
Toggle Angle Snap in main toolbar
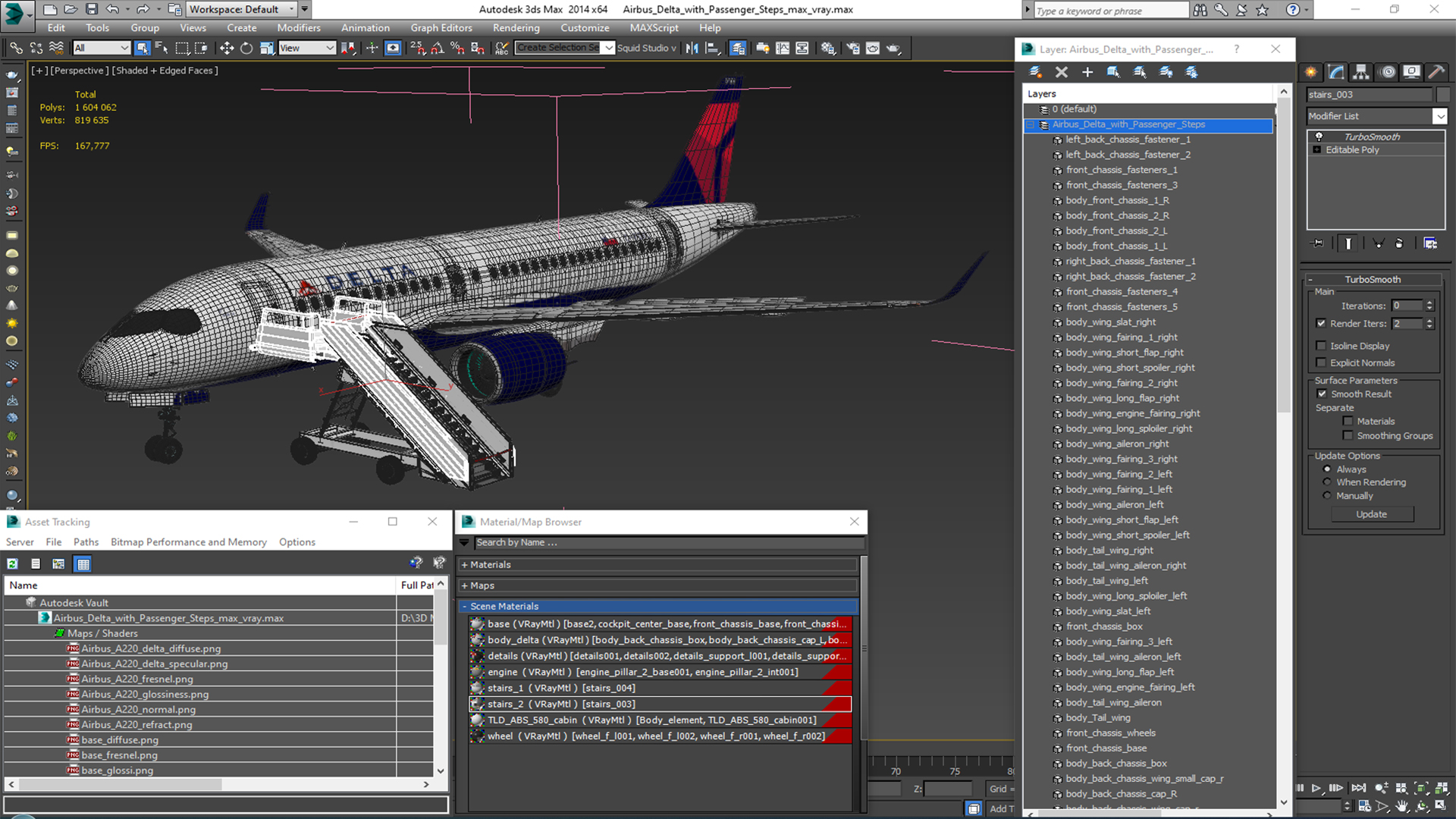(438, 48)
